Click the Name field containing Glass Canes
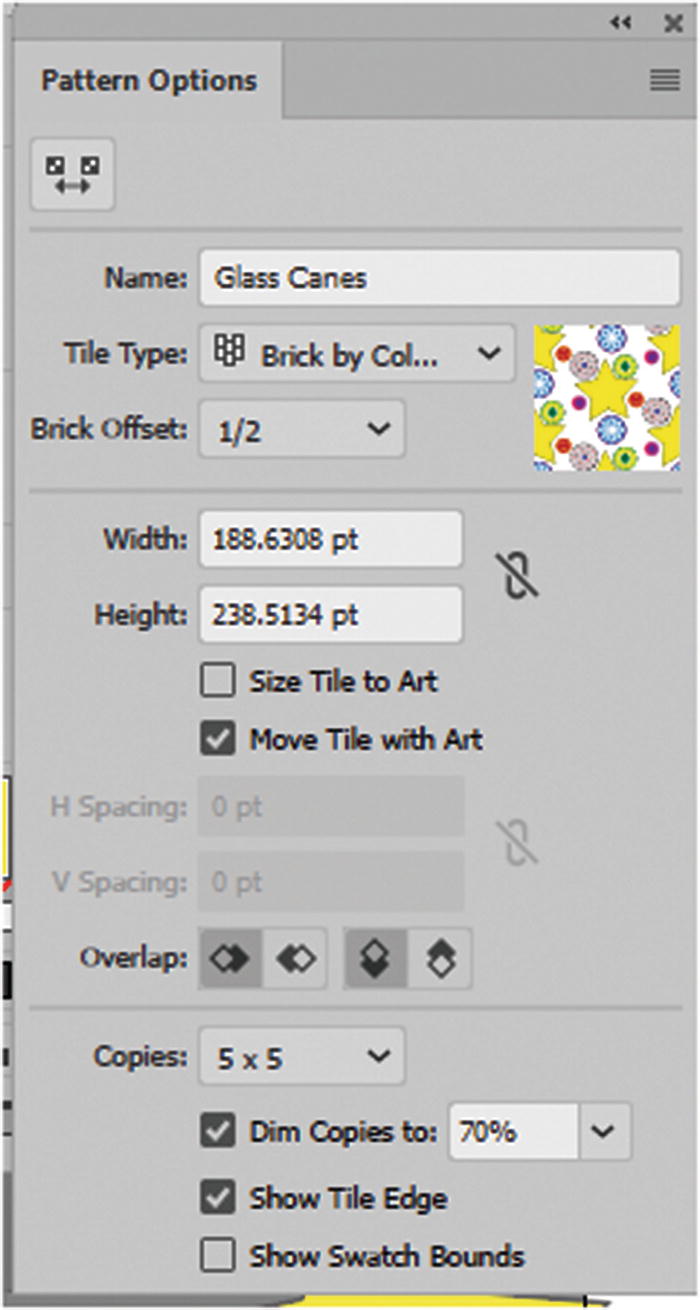Viewport: 700px width, 1310px height. click(x=440, y=277)
